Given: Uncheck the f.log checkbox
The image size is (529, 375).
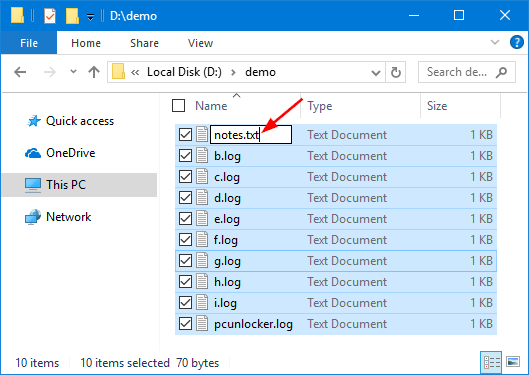Looking at the screenshot, I should [185, 240].
